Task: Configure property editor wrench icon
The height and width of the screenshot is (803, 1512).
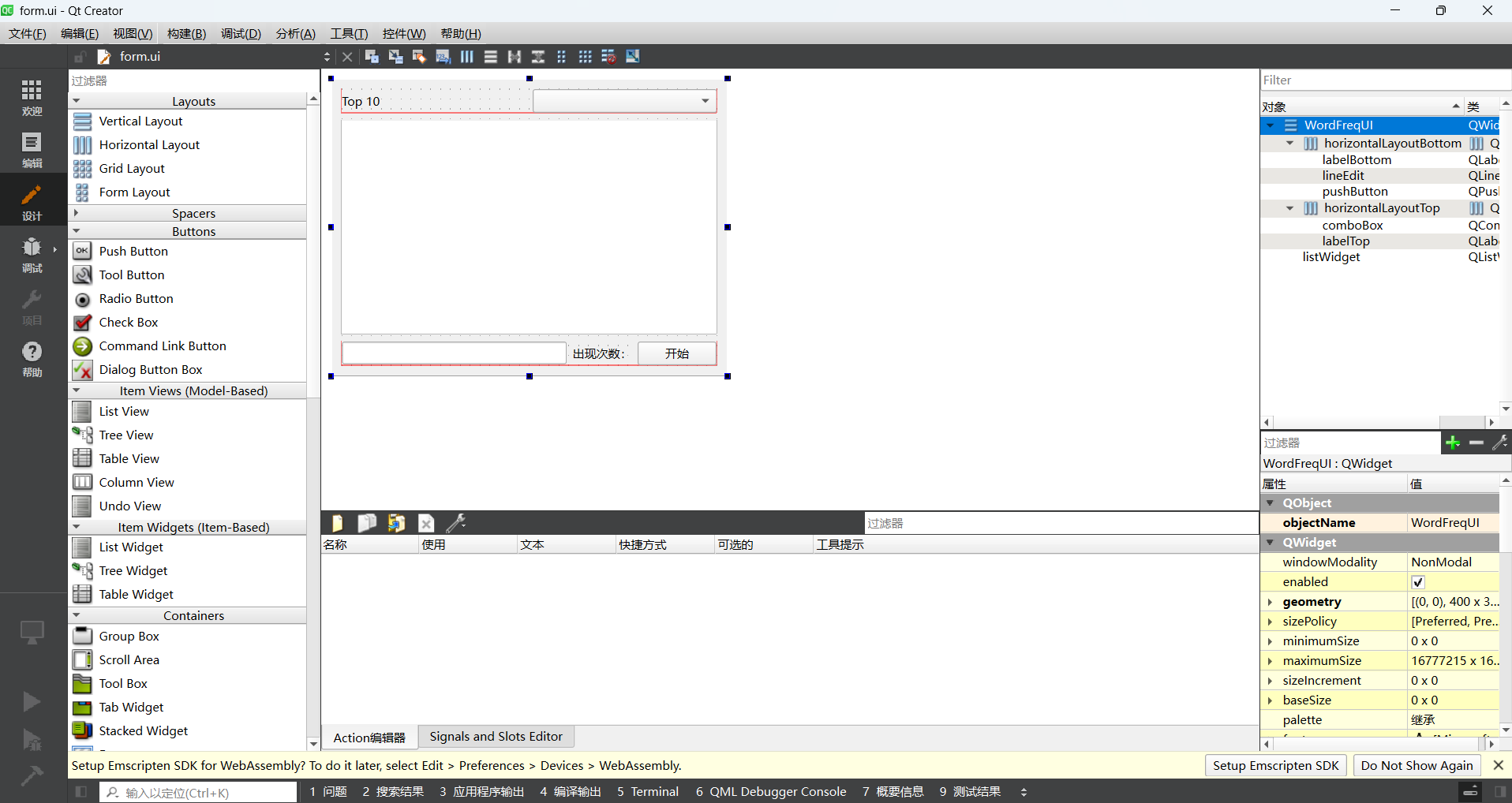Action: [1499, 443]
